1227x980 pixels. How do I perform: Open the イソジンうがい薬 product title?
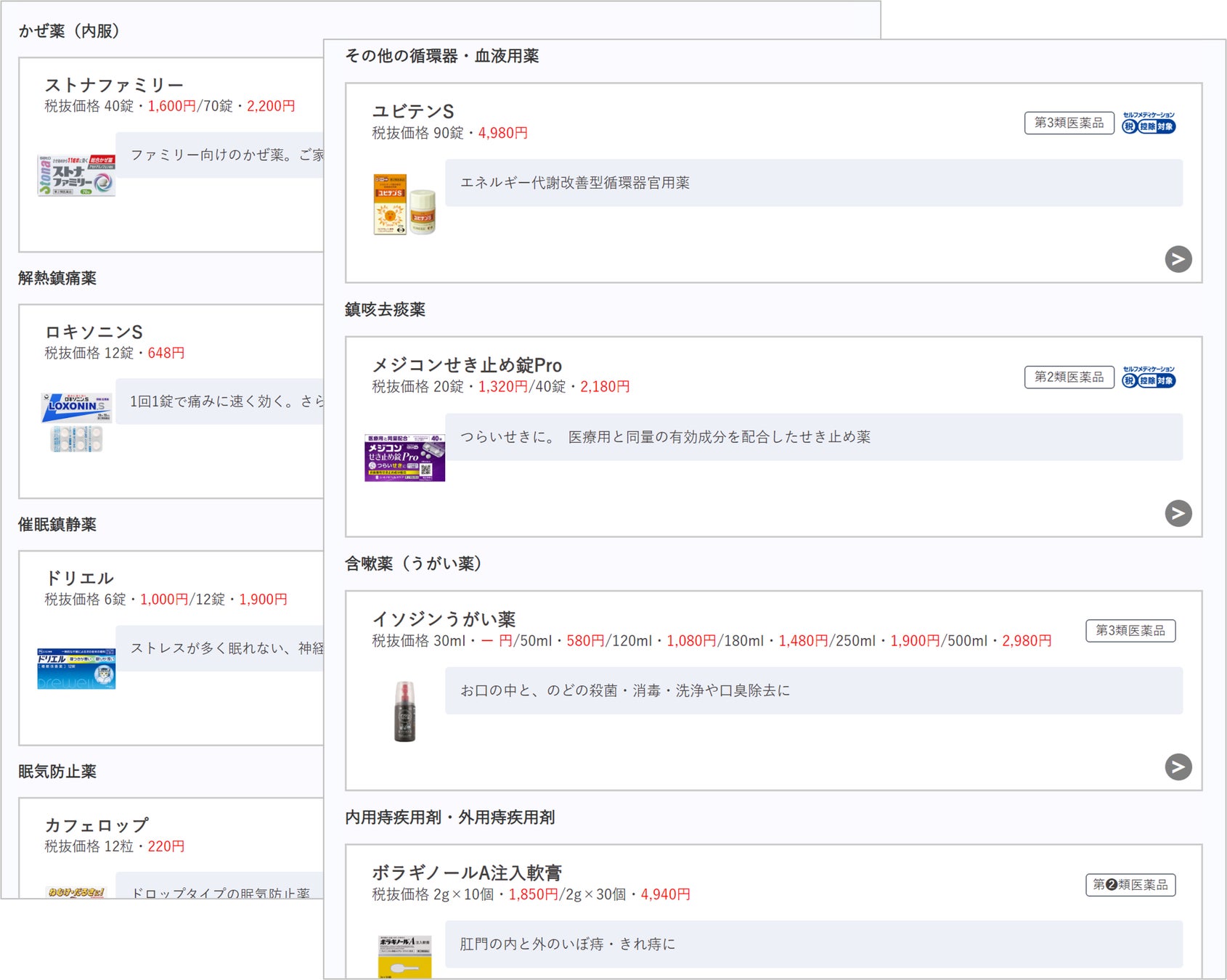pyautogui.click(x=444, y=619)
